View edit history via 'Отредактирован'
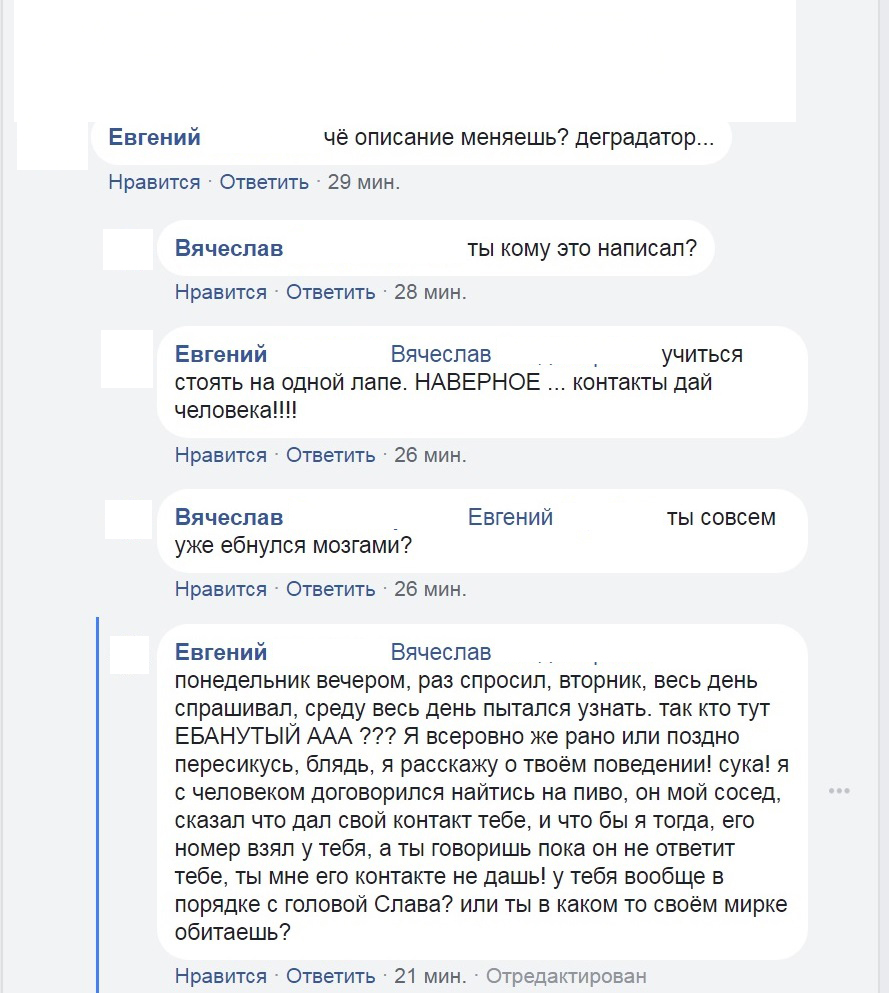The width and height of the screenshot is (889, 993). click(x=566, y=976)
